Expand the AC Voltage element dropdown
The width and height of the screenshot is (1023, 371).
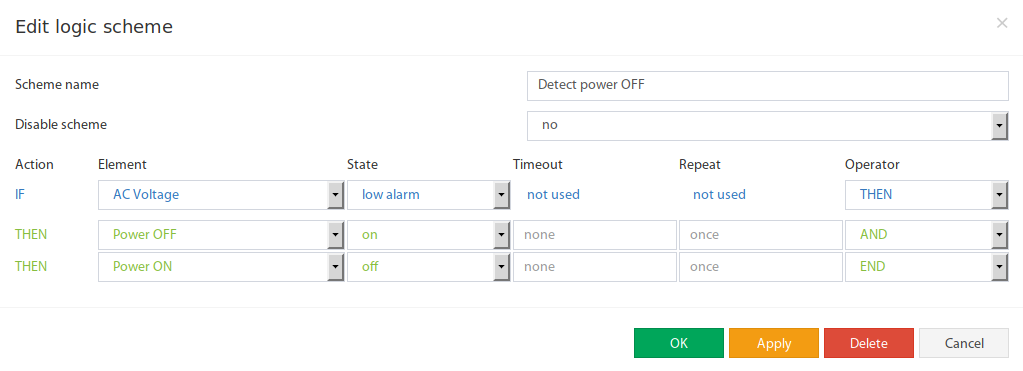(221, 195)
